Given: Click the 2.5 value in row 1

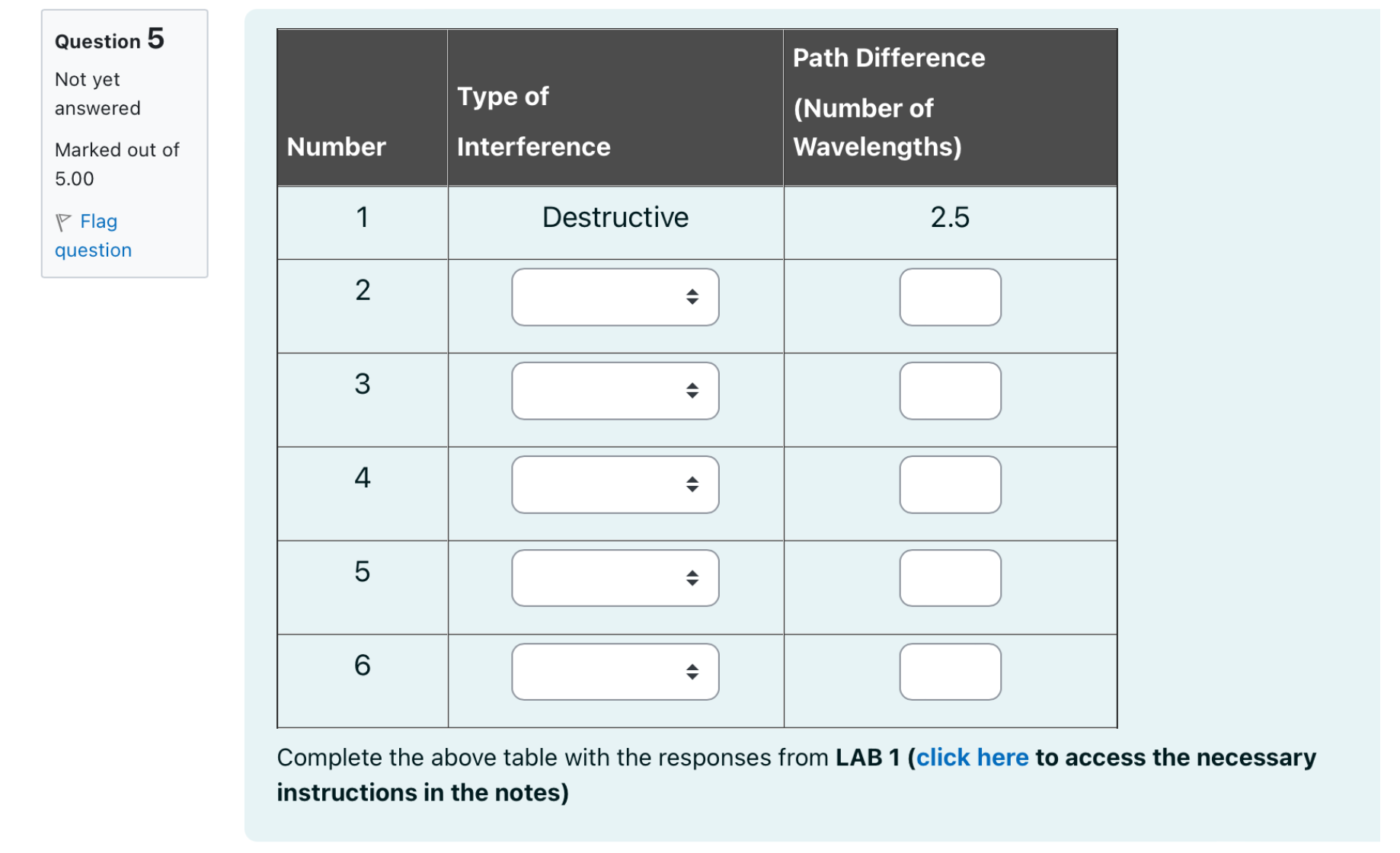Looking at the screenshot, I should tap(950, 217).
